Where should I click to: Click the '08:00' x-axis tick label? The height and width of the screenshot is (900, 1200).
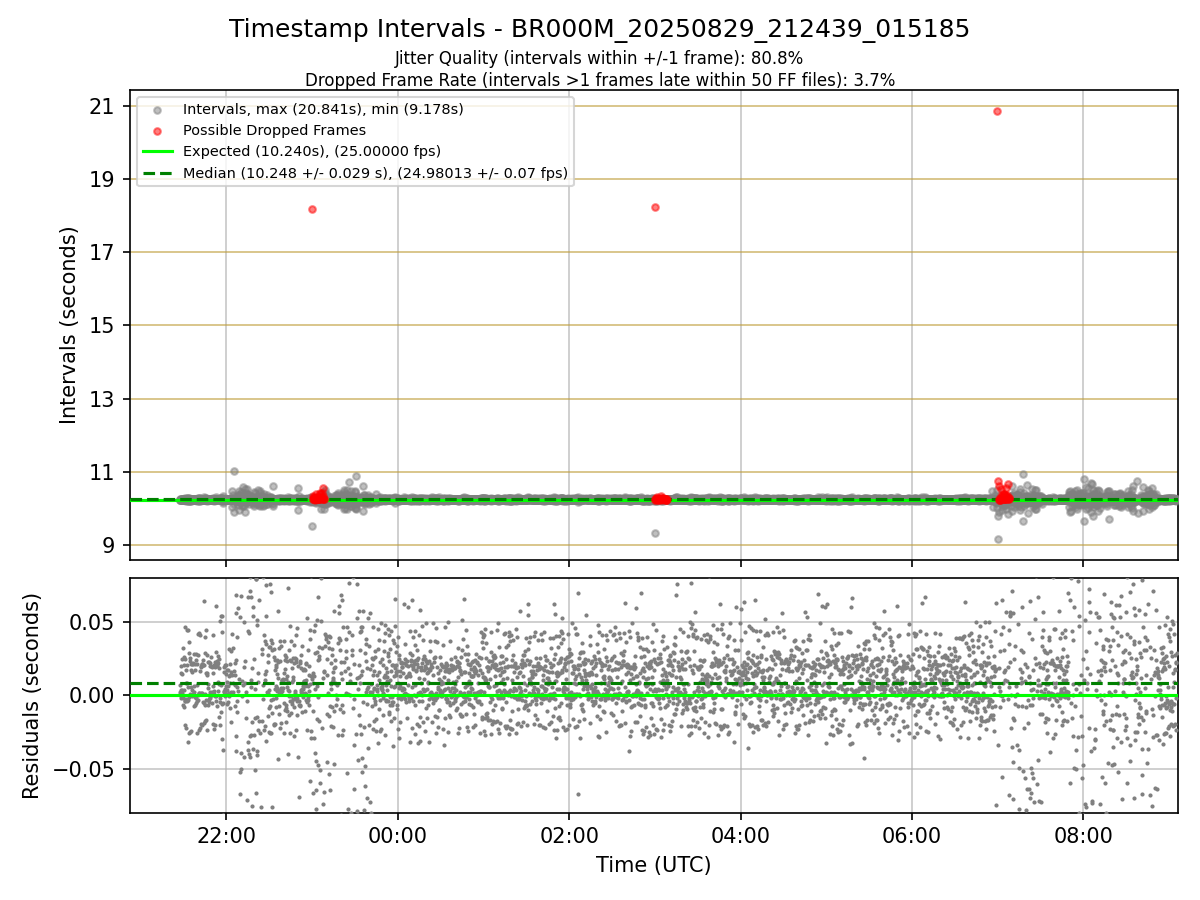point(1083,834)
